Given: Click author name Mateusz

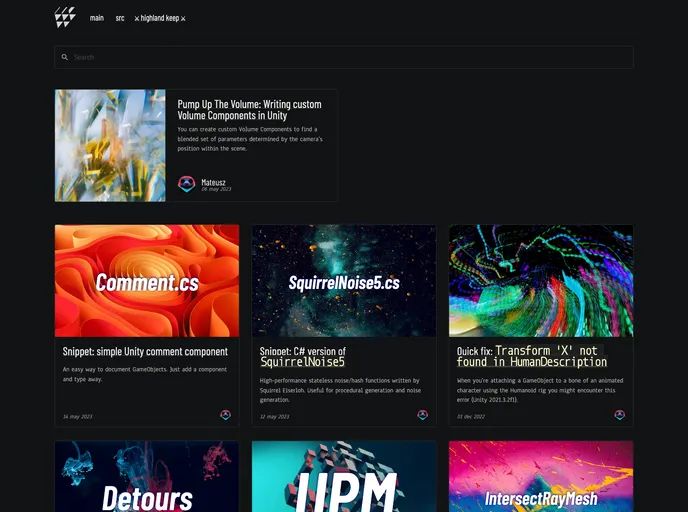Looking at the screenshot, I should [215, 182].
